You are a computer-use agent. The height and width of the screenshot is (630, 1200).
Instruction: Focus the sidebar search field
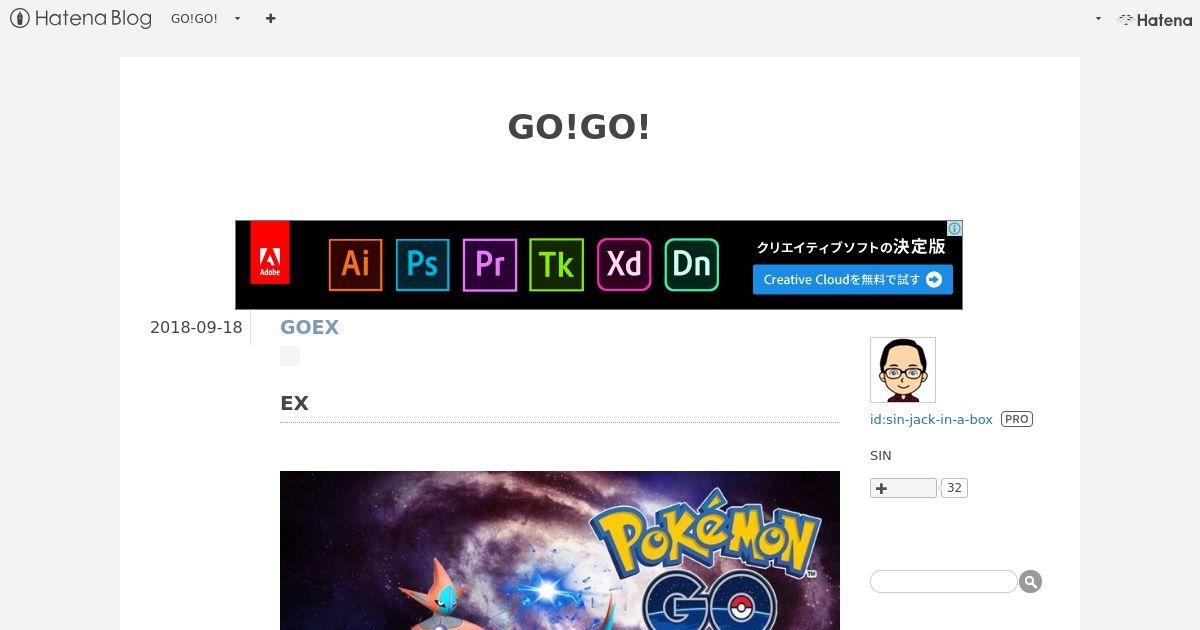point(944,581)
